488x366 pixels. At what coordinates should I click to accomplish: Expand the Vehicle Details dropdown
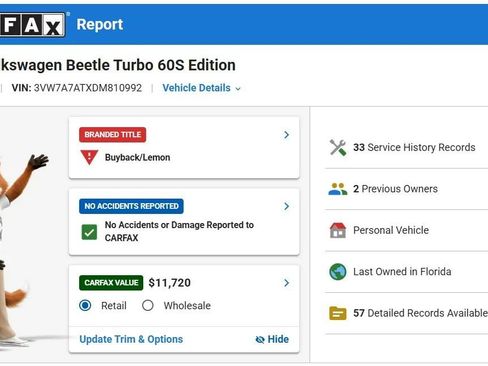click(201, 88)
